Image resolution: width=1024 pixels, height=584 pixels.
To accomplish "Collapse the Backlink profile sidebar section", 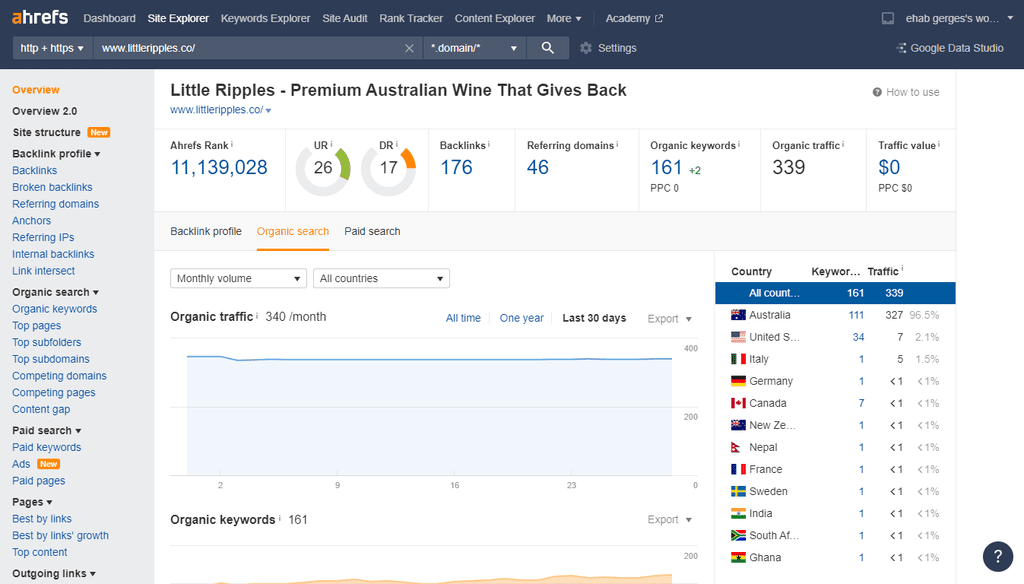I will click(x=56, y=154).
